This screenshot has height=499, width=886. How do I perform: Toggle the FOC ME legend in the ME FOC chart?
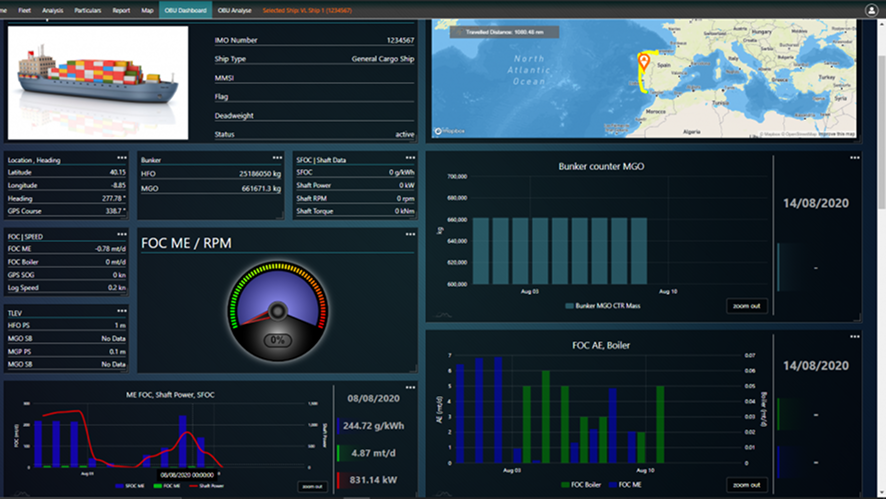point(167,486)
